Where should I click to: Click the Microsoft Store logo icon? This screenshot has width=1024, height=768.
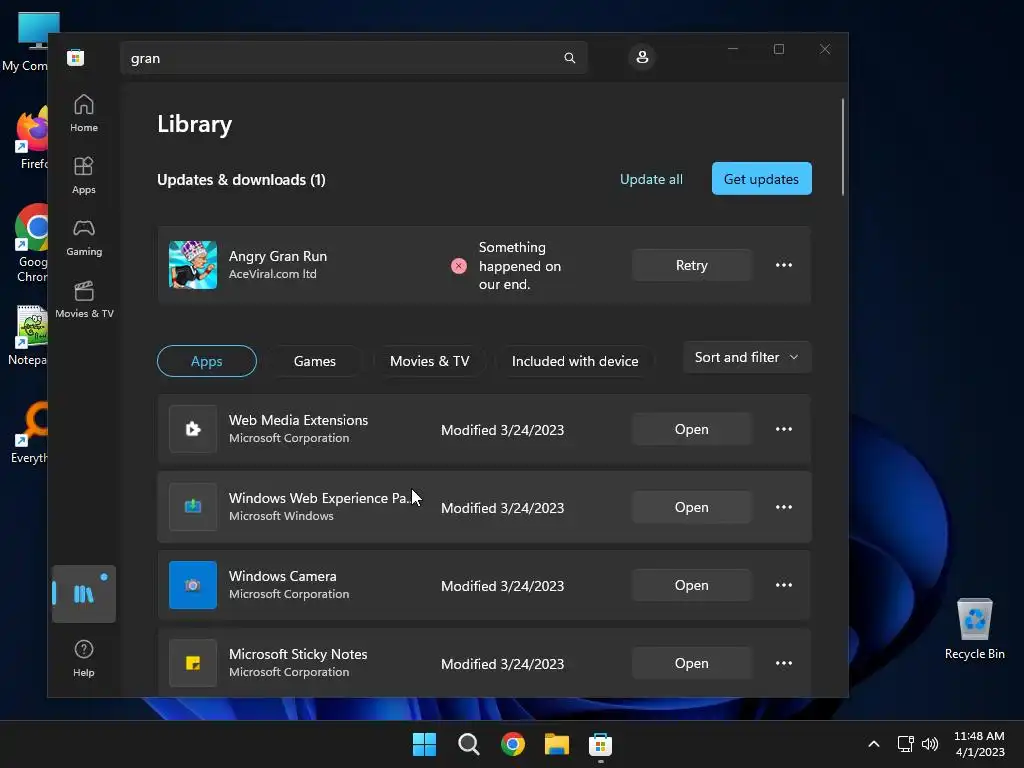76,57
